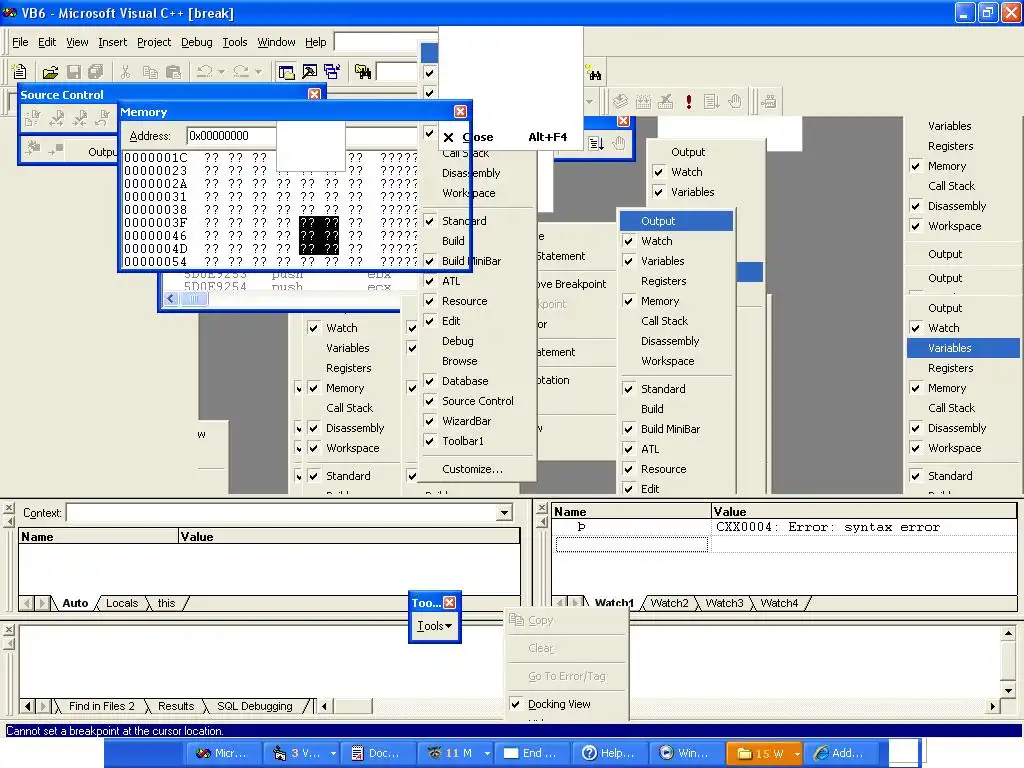The height and width of the screenshot is (768, 1024).
Task: Click the hand icon in the small floating toolbar
Action: (x=618, y=143)
